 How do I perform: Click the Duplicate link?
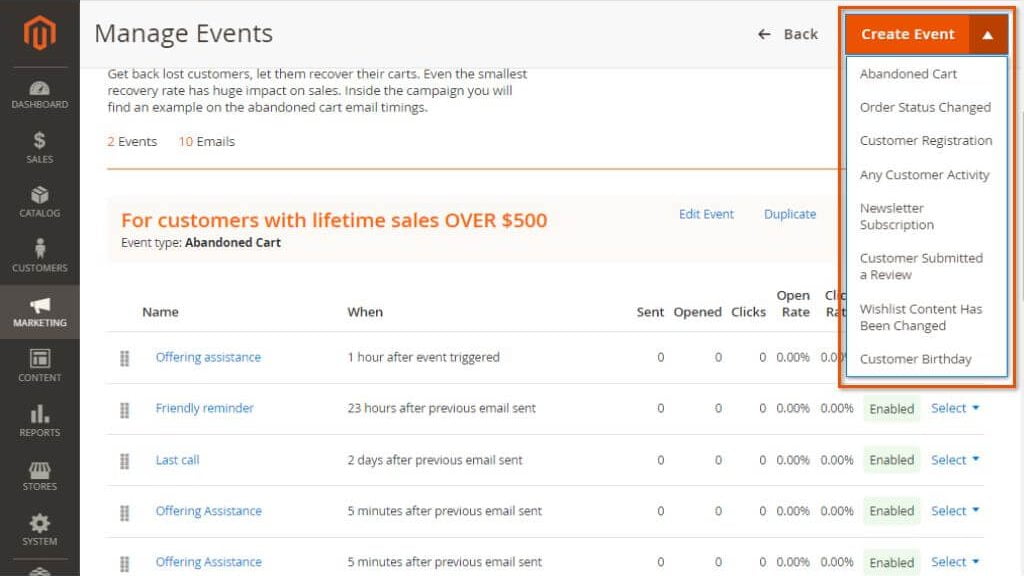pos(790,214)
